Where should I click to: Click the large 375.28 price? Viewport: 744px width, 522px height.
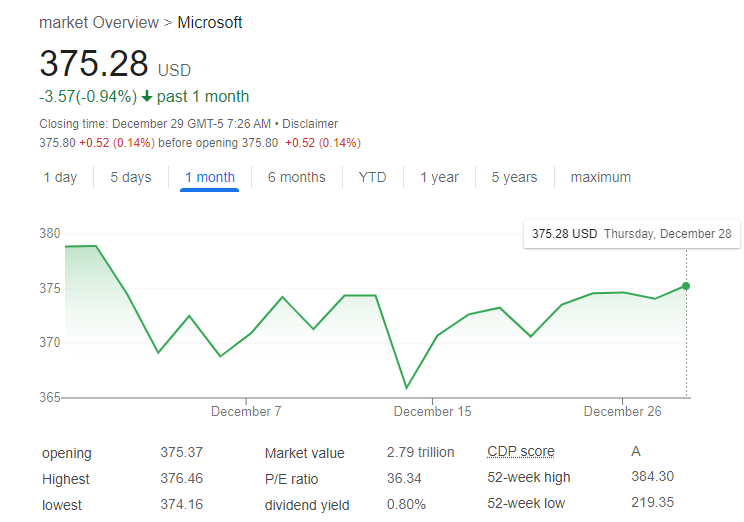coord(94,64)
